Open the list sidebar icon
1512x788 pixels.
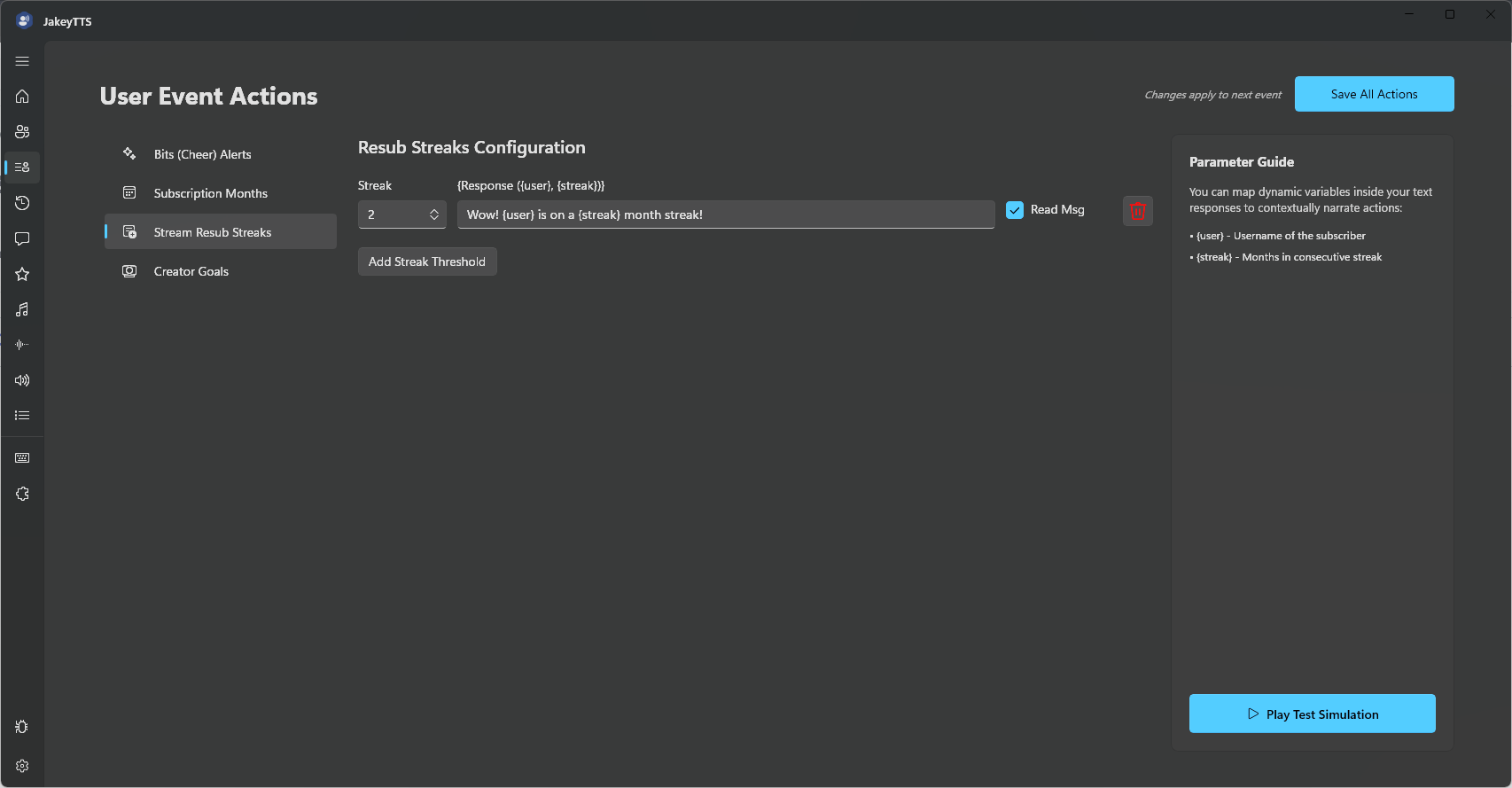point(22,416)
